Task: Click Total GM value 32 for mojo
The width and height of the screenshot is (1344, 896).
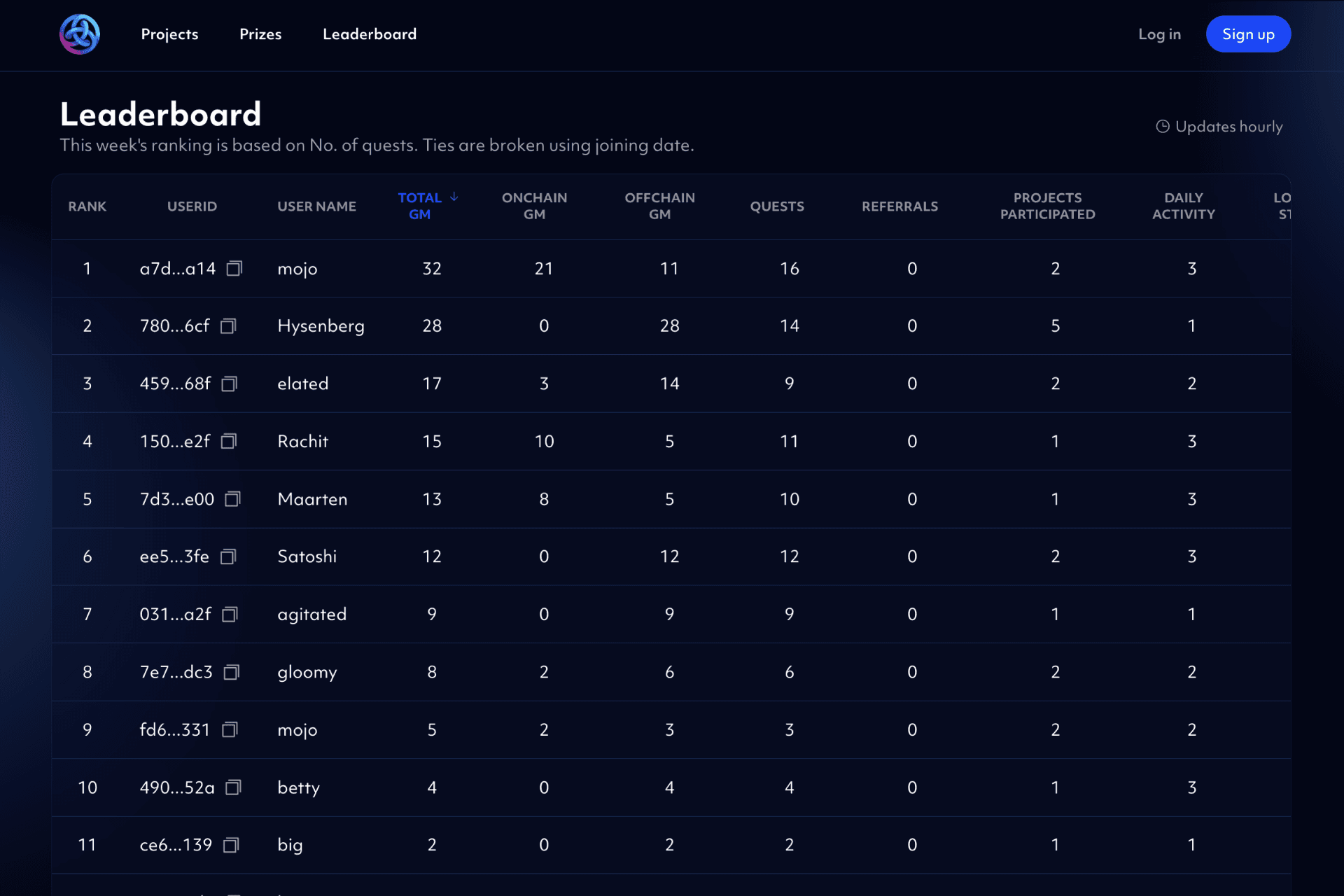Action: coord(432,268)
